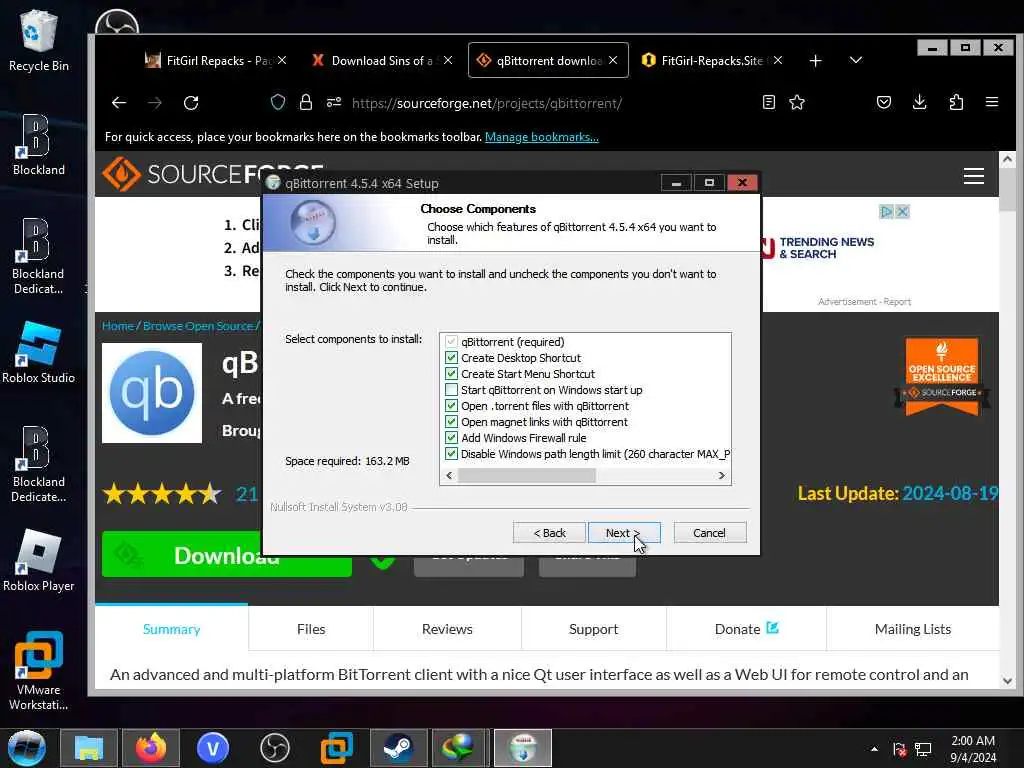Open File Explorer from taskbar
The image size is (1024, 768).
(89, 748)
